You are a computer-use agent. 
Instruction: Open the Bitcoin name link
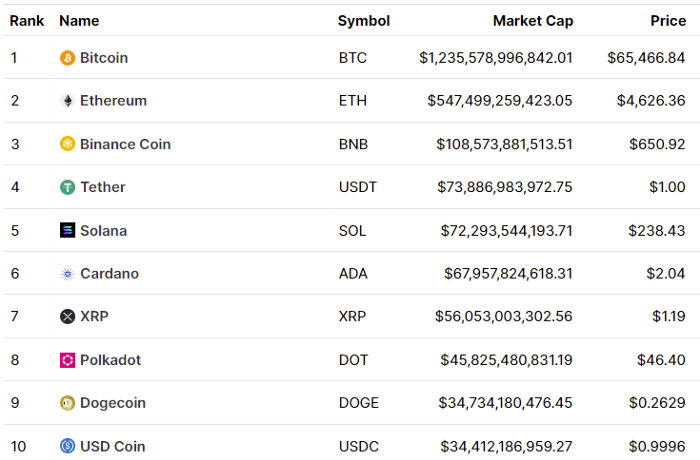(x=104, y=58)
